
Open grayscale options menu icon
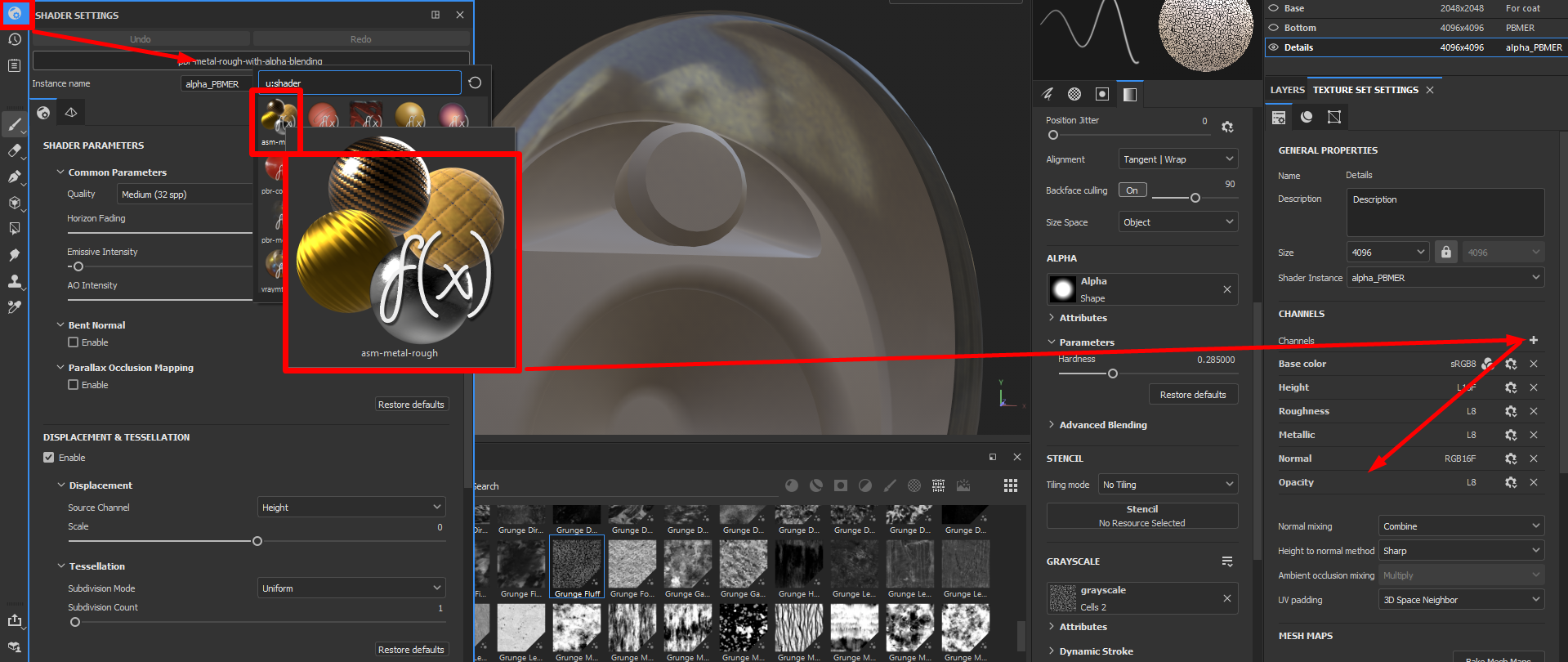pos(1227,561)
